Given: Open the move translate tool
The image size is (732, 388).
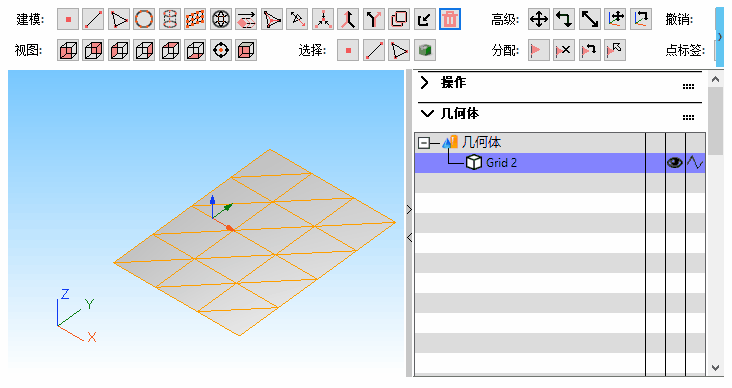Looking at the screenshot, I should 539,20.
